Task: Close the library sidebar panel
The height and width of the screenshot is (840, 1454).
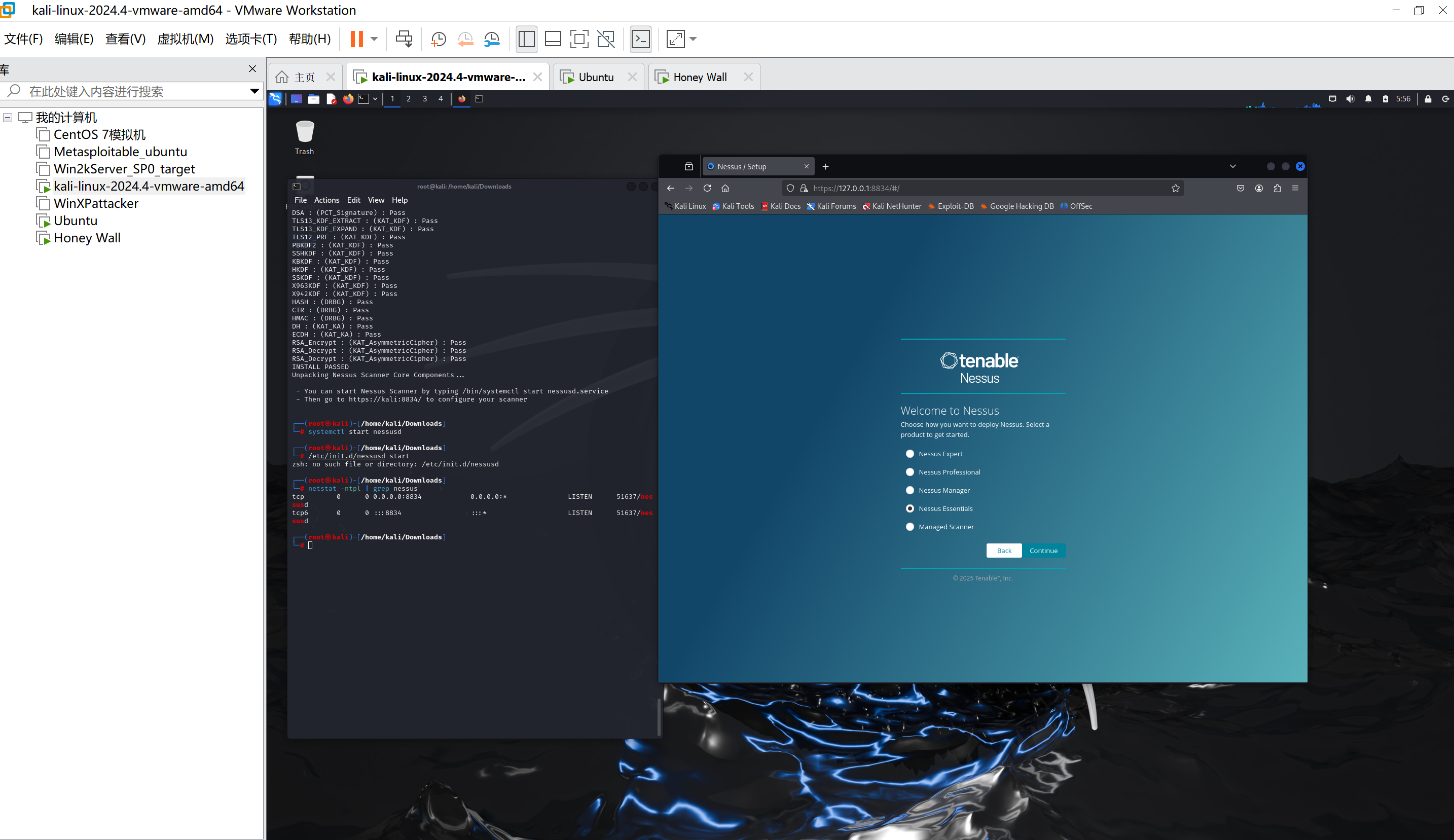Action: 252,68
